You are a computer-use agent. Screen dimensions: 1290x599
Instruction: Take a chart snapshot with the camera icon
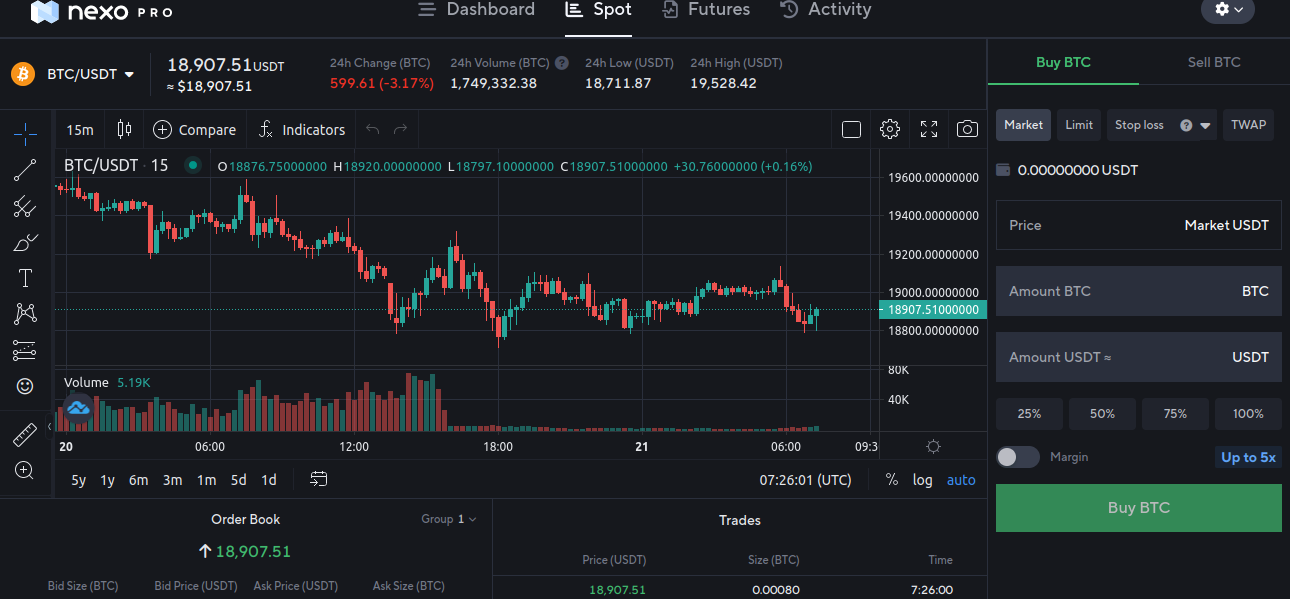point(966,129)
